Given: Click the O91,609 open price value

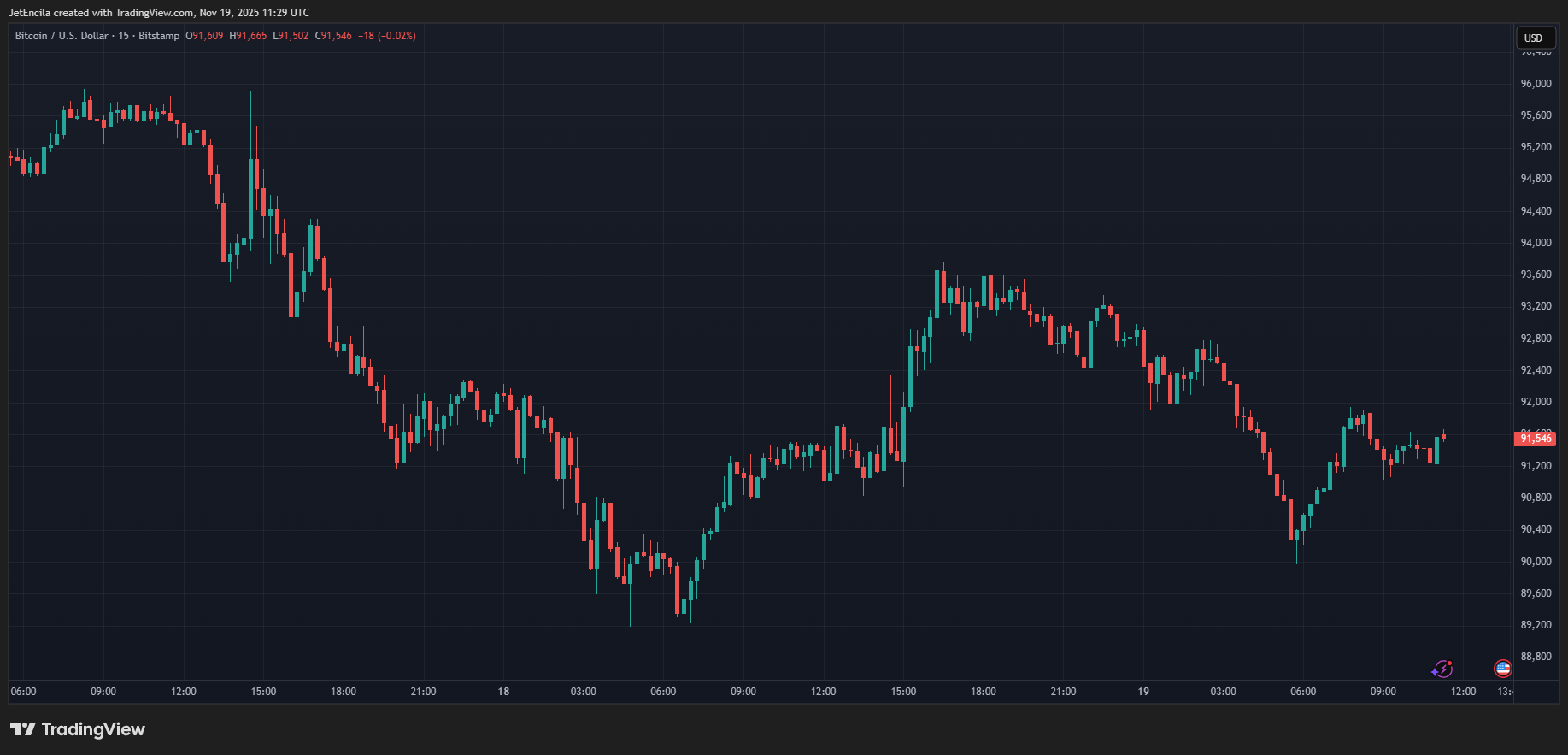Looking at the screenshot, I should [x=204, y=36].
